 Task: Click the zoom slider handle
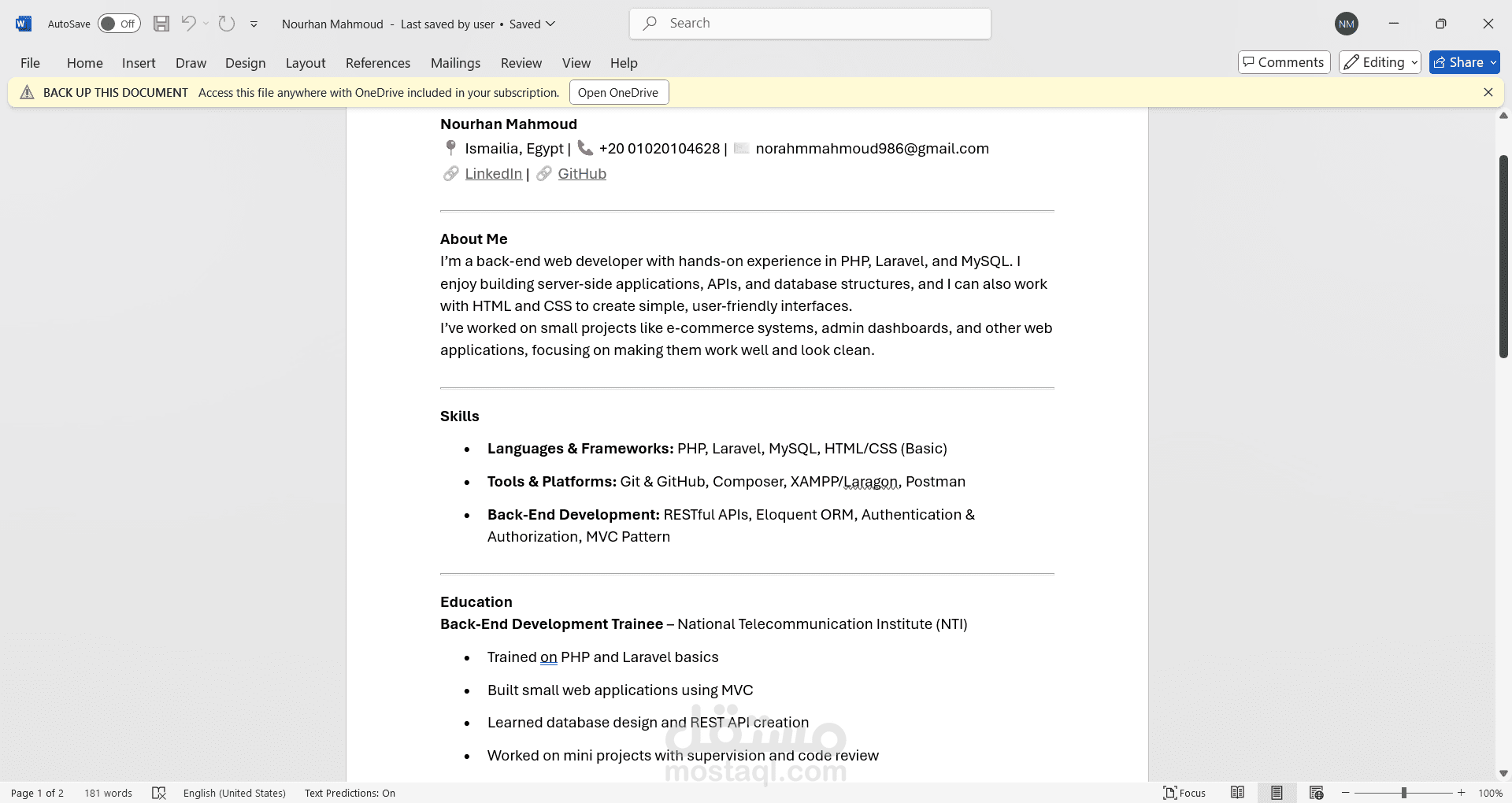pyautogui.click(x=1403, y=793)
